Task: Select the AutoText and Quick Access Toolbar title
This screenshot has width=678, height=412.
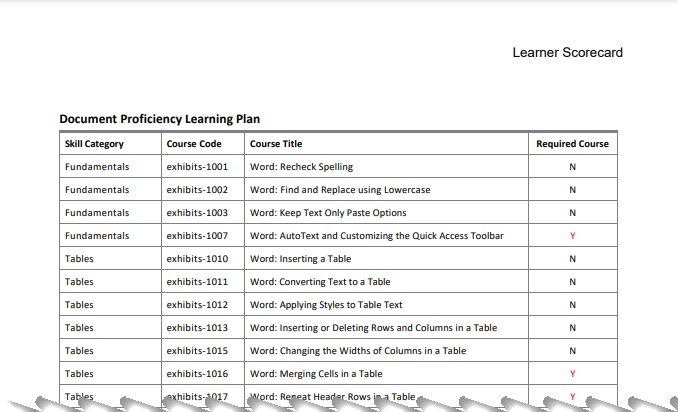Action: 377,236
